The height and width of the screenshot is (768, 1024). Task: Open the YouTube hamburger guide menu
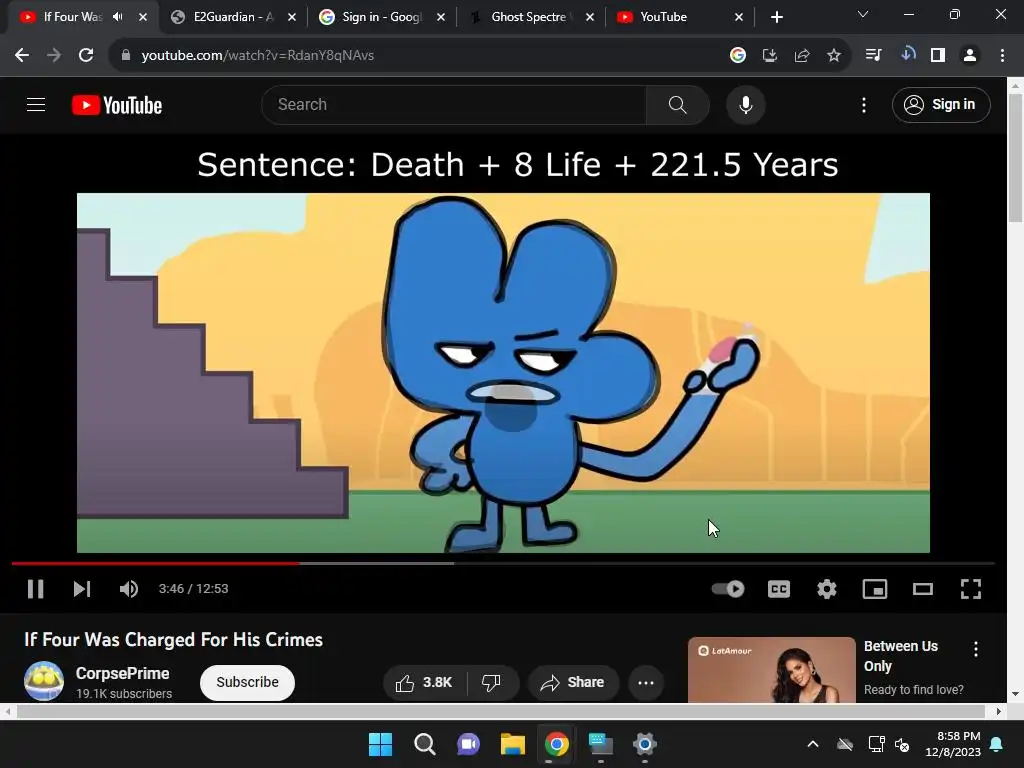tap(36, 104)
